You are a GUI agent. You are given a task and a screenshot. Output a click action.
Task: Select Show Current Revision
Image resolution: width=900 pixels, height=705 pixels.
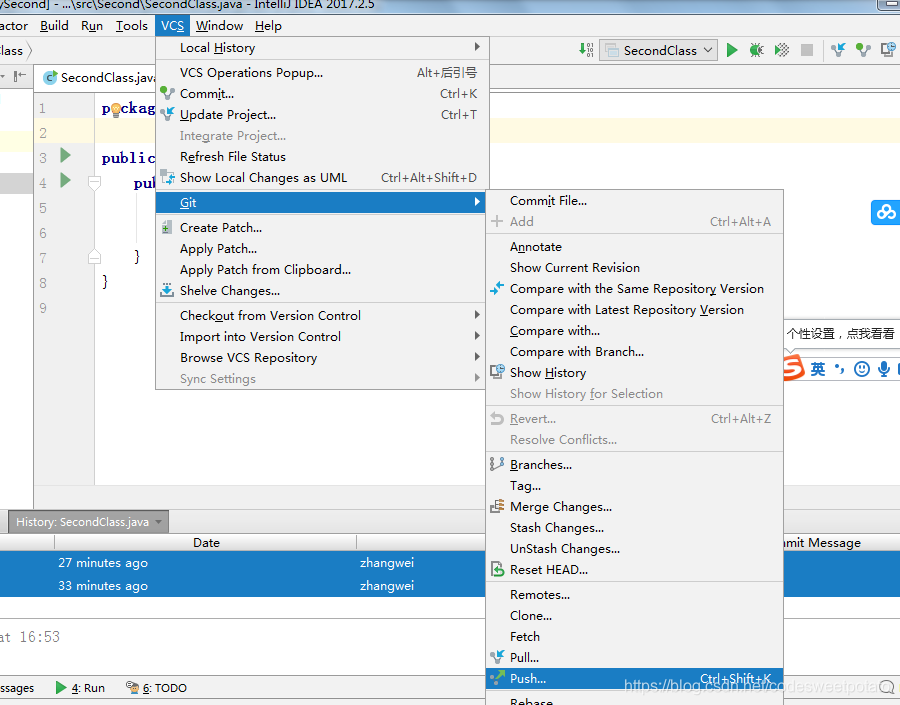point(634,268)
